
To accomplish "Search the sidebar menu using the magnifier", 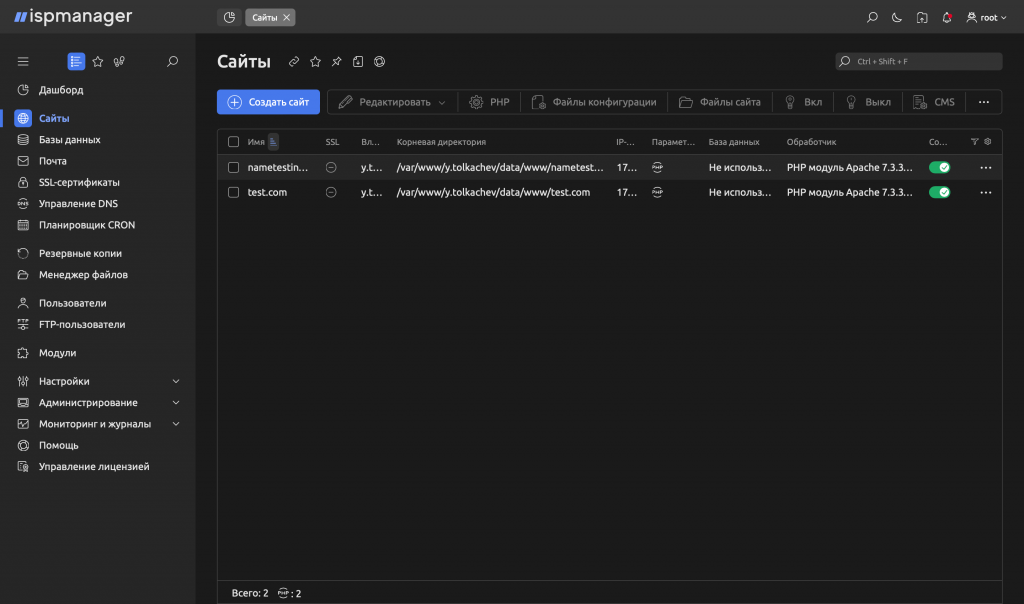I will pyautogui.click(x=172, y=61).
